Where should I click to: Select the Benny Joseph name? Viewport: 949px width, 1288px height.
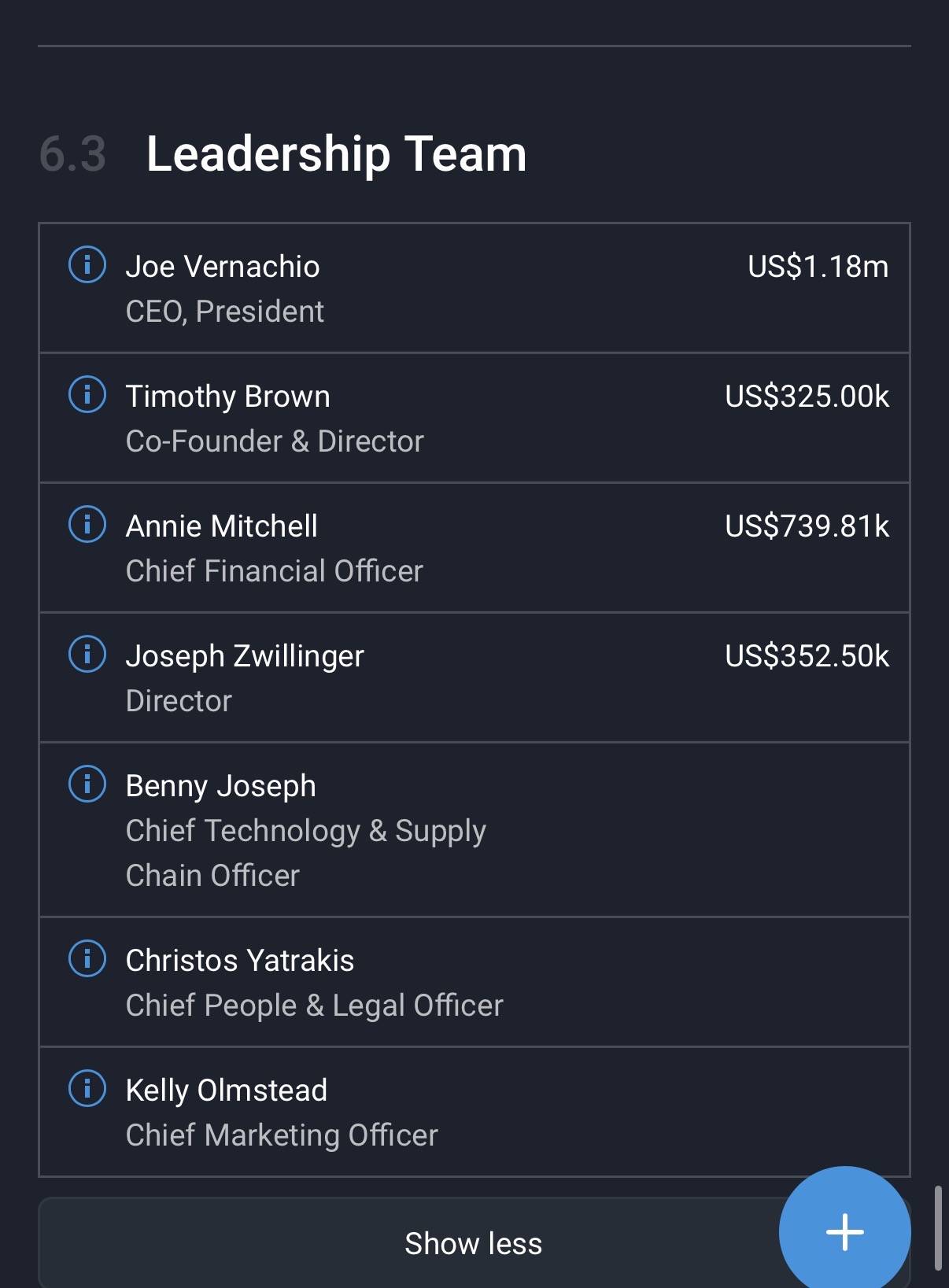point(220,786)
